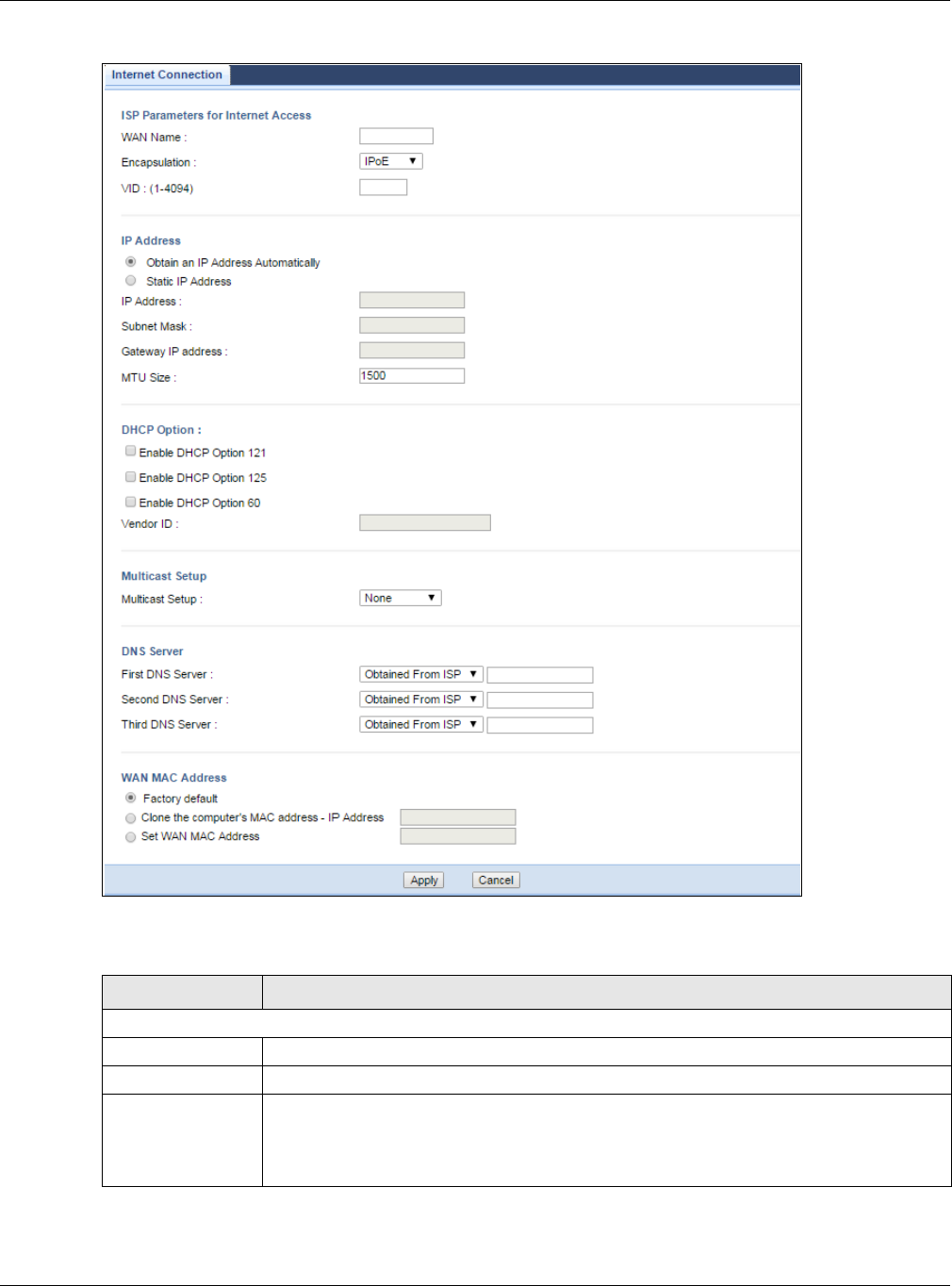Click the Subnet Mask input field
952x1286 pixels.
[x=412, y=325]
